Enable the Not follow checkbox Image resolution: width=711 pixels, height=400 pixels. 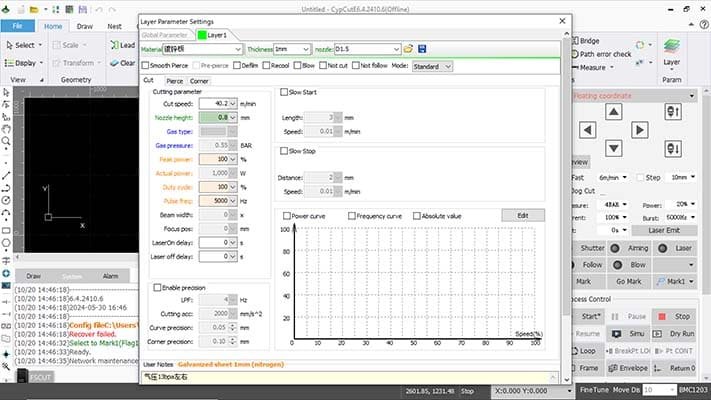[356, 66]
